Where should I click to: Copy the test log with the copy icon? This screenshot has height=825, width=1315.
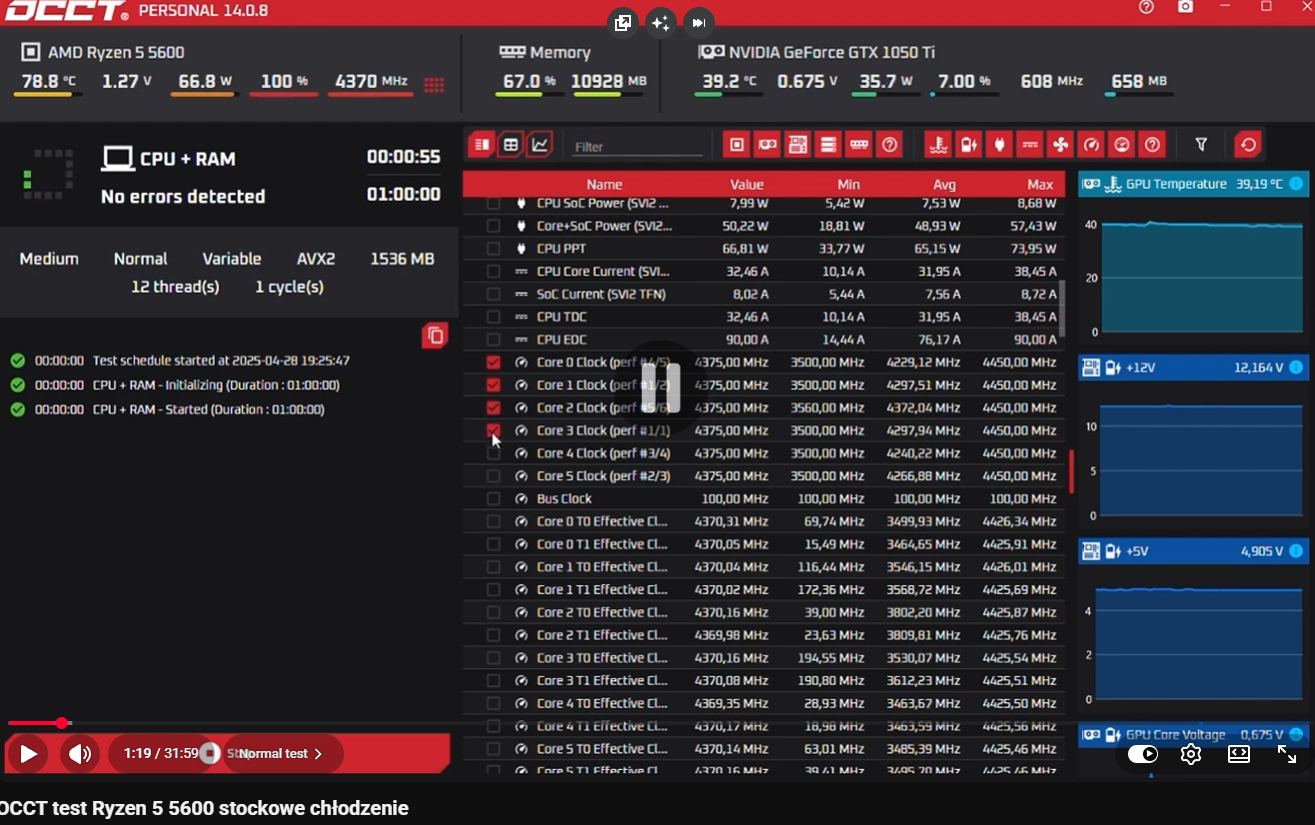(435, 336)
